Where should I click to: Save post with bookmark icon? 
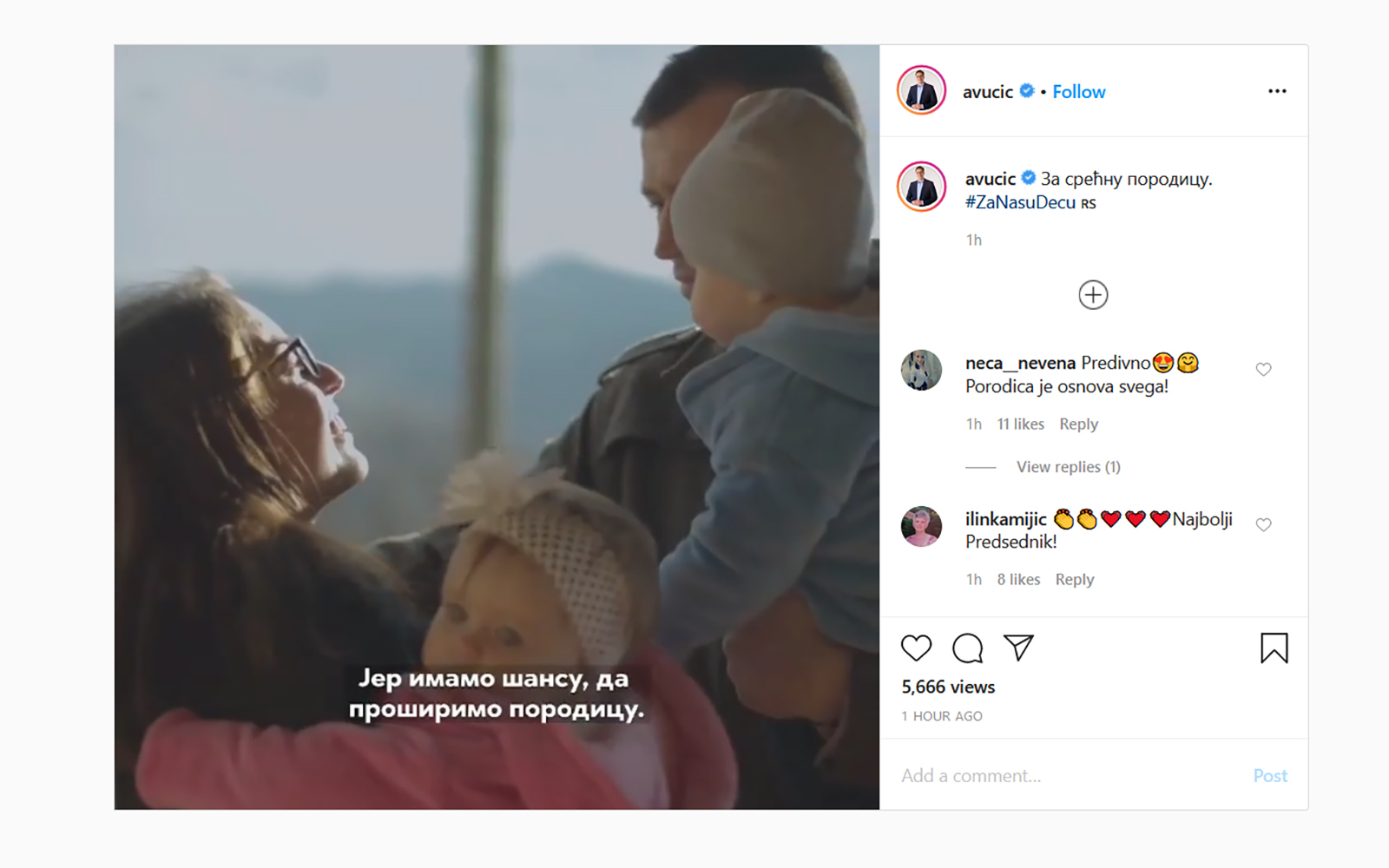(x=1274, y=648)
